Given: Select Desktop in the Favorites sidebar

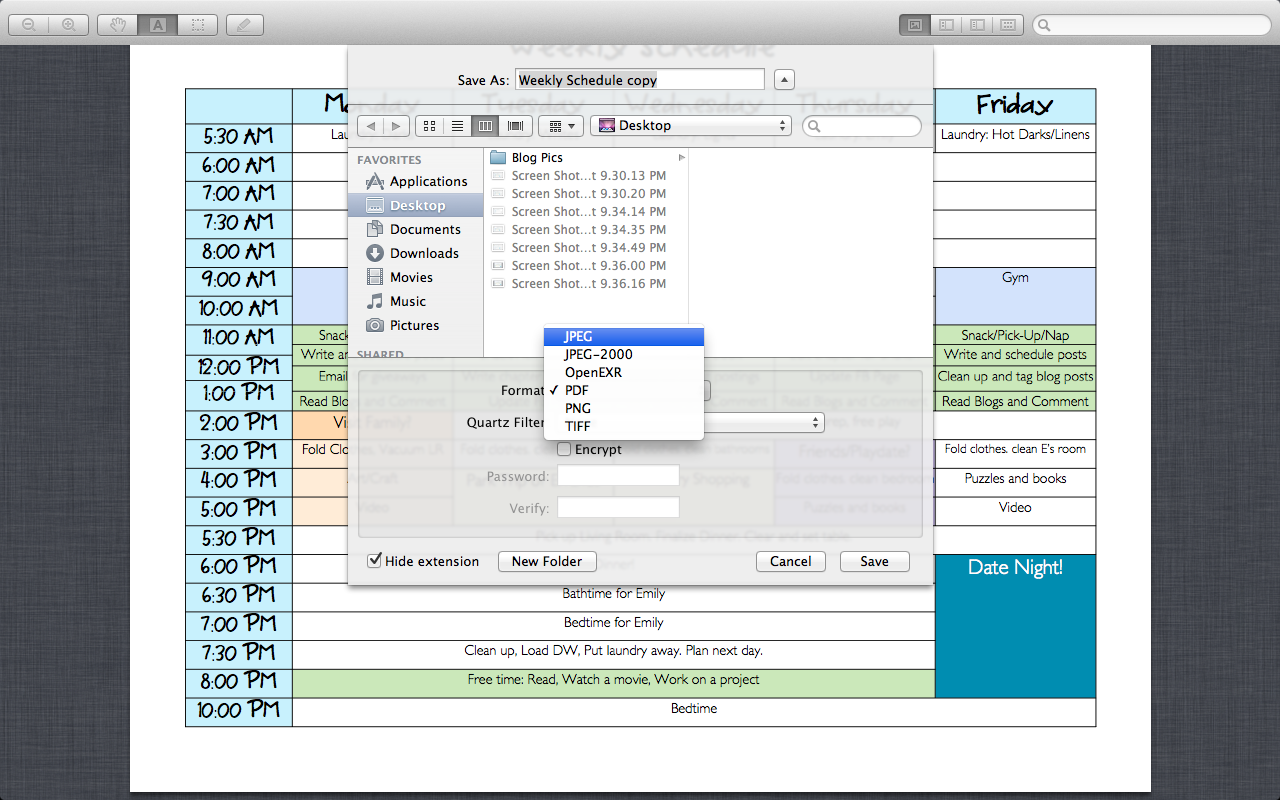Looking at the screenshot, I should tap(416, 205).
